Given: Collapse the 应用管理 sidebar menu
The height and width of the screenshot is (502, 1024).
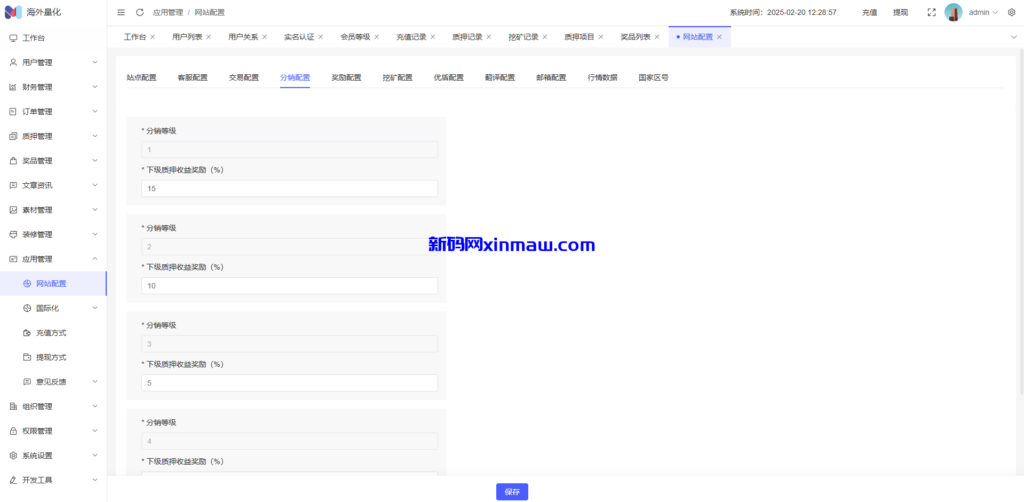Looking at the screenshot, I should 54,259.
